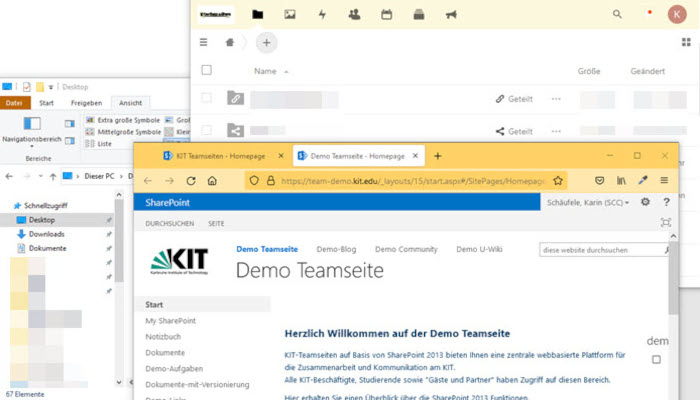The width and height of the screenshot is (700, 400).
Task: Open the Calendar icon in top bar
Action: point(386,14)
